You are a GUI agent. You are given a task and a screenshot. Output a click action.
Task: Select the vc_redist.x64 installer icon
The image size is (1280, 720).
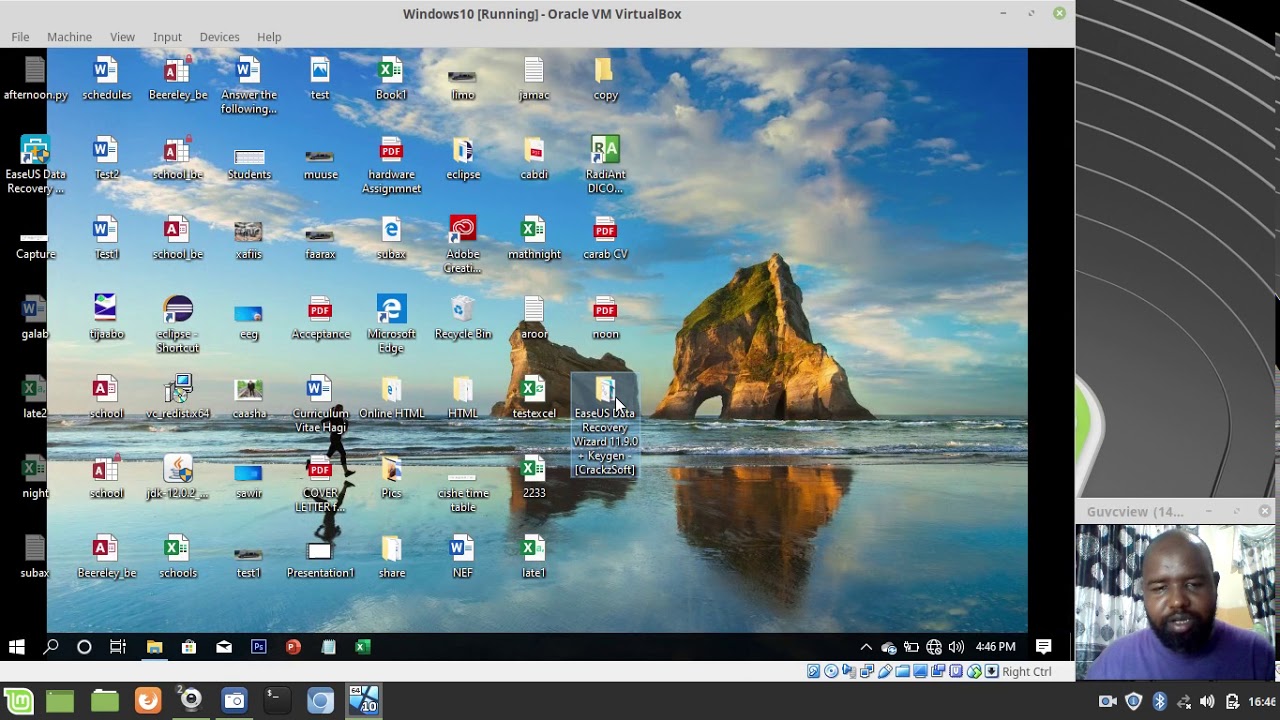click(x=178, y=398)
